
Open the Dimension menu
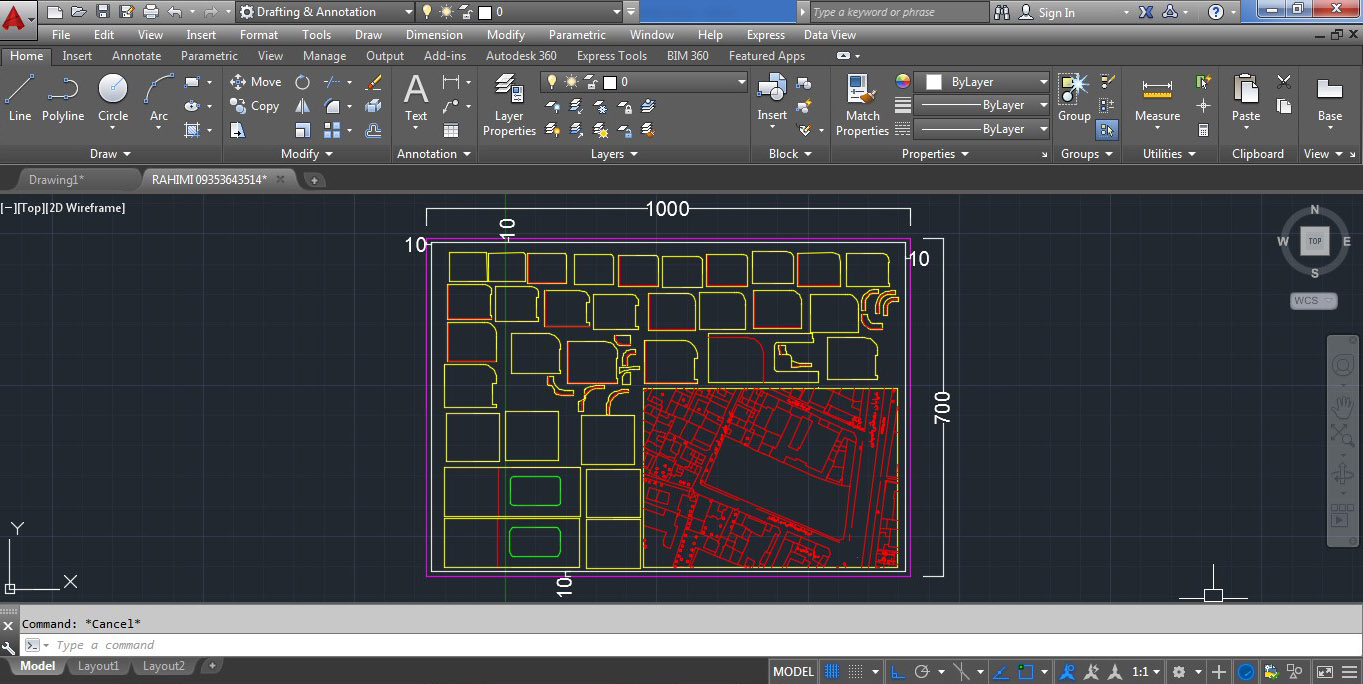click(x=434, y=35)
